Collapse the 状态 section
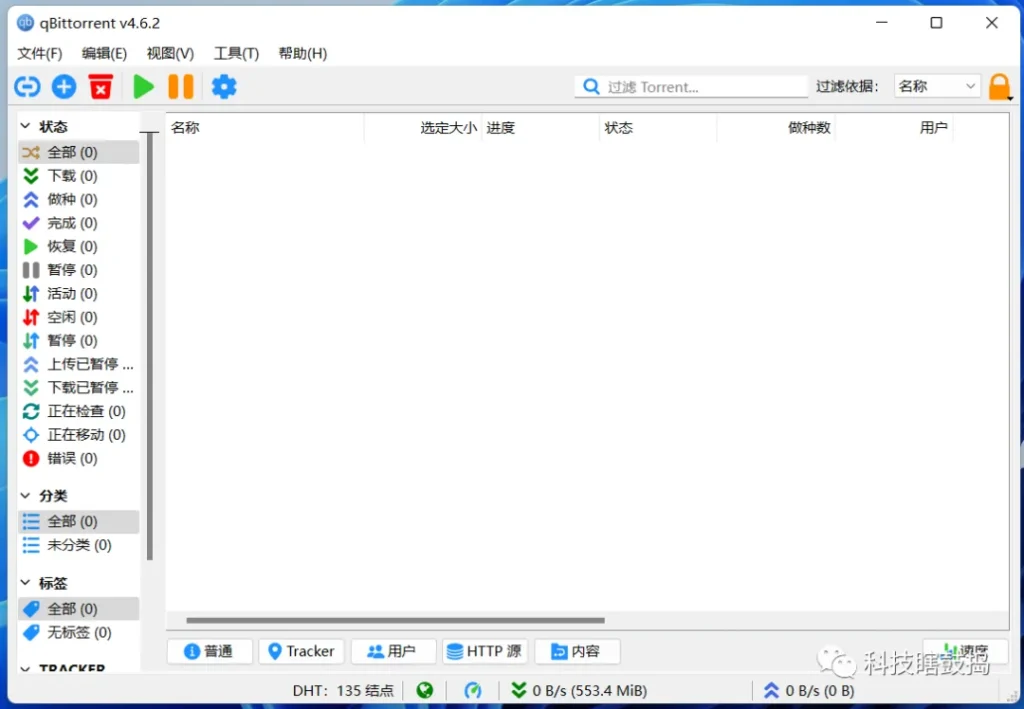The image size is (1024, 709). [x=25, y=126]
